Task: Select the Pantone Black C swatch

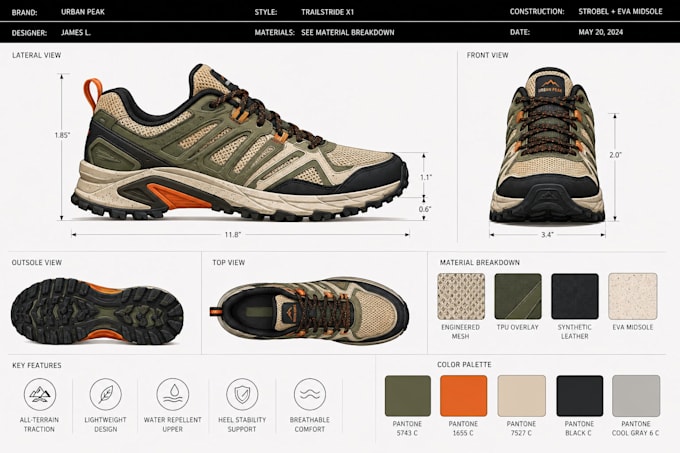Action: click(x=580, y=396)
